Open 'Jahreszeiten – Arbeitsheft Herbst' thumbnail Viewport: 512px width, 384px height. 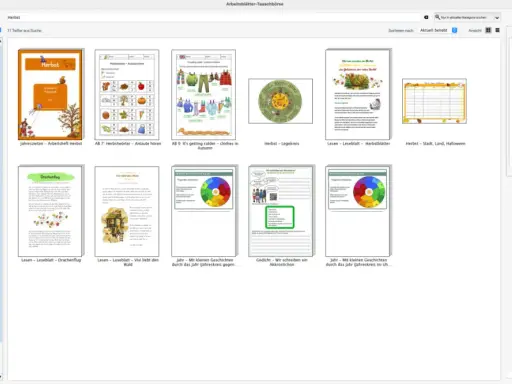(50, 94)
